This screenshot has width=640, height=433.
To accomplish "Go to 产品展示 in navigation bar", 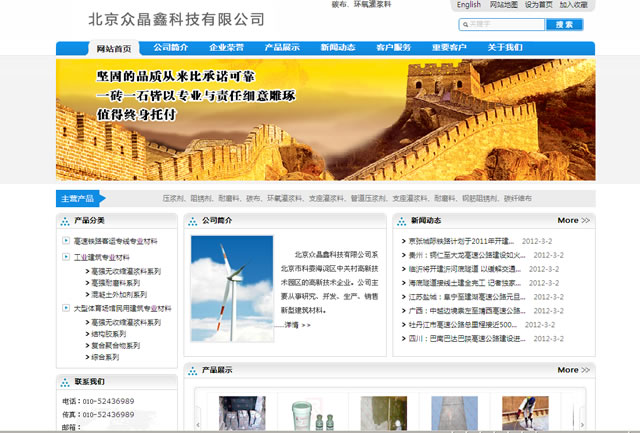I will tap(281, 48).
